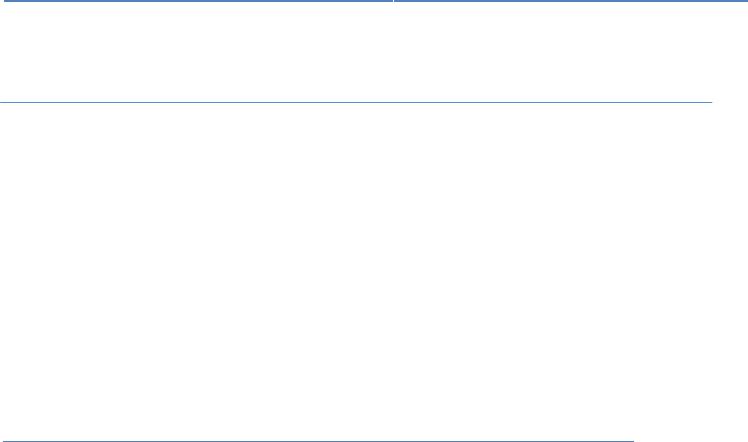Click the gap between the top blue segments
The width and height of the screenshot is (748, 442).
(x=394, y=1)
